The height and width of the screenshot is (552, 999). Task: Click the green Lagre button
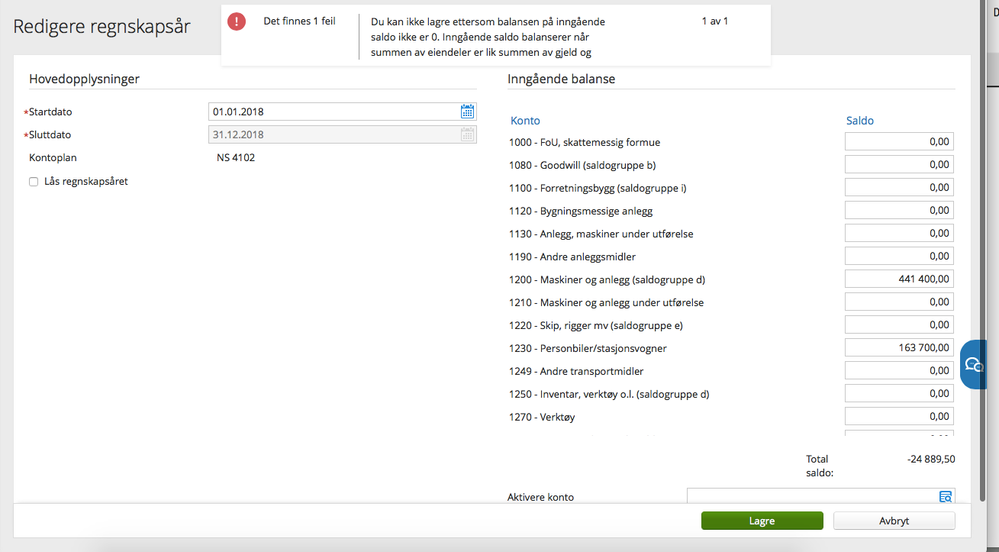tap(762, 521)
